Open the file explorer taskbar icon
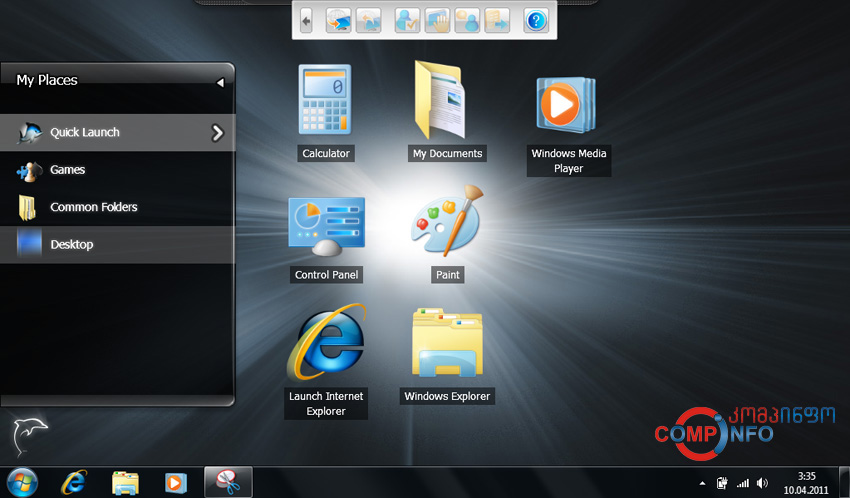 (125, 483)
